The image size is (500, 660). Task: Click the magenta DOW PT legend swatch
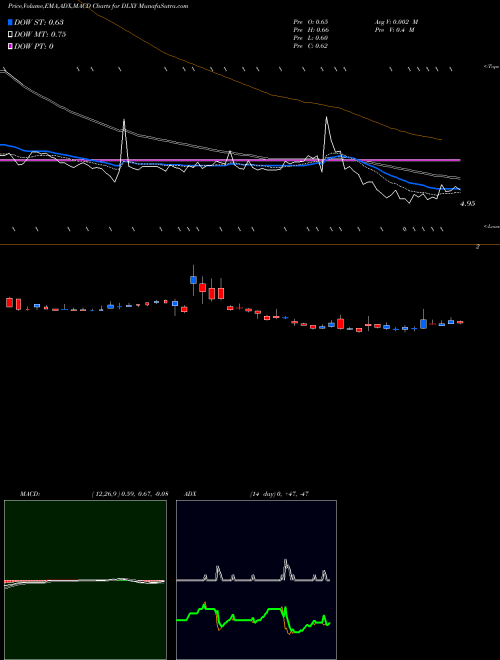tap(11, 46)
